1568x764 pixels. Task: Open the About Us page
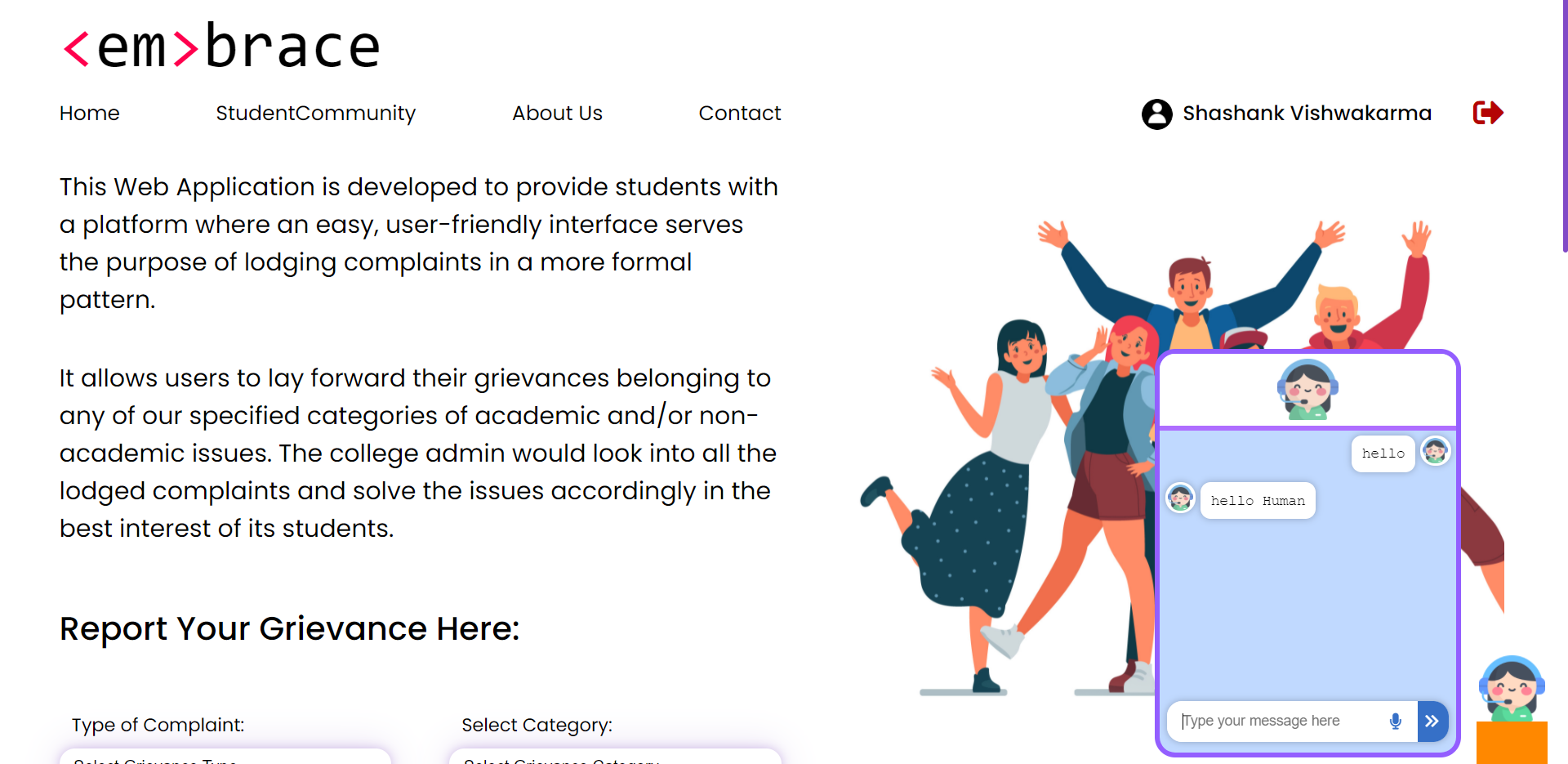coord(557,113)
